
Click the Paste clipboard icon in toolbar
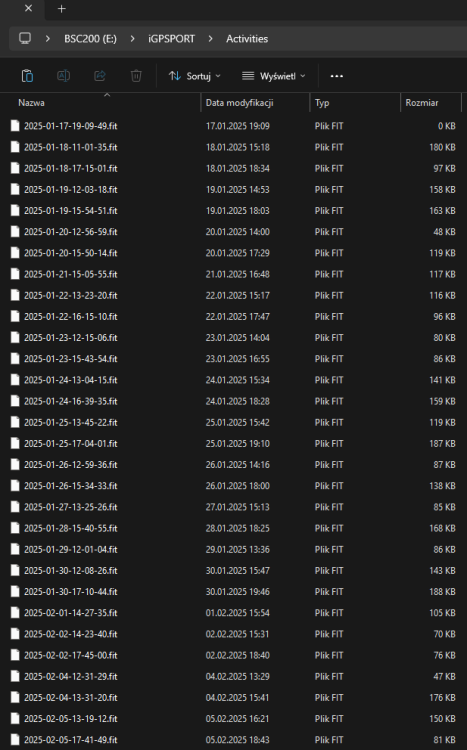[x=27, y=76]
